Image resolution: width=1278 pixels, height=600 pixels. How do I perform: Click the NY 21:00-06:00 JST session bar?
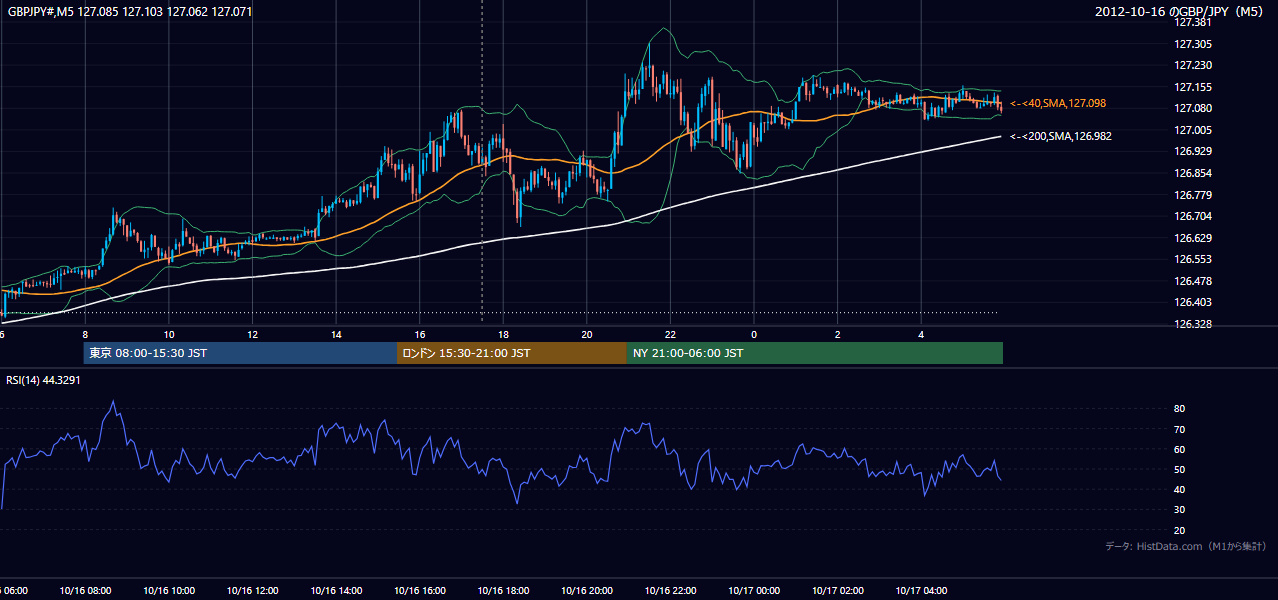point(815,353)
